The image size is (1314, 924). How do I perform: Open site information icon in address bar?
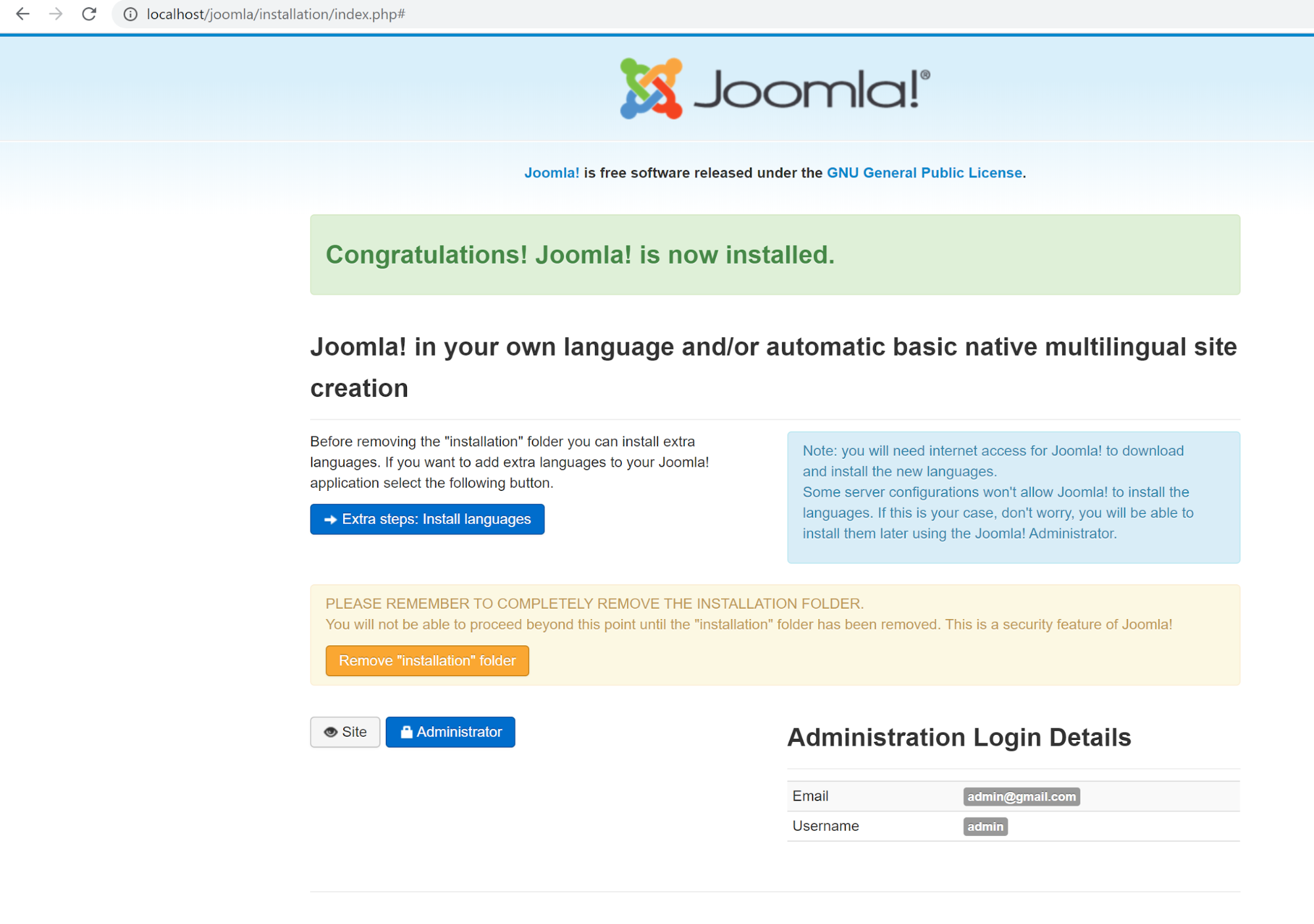(130, 14)
